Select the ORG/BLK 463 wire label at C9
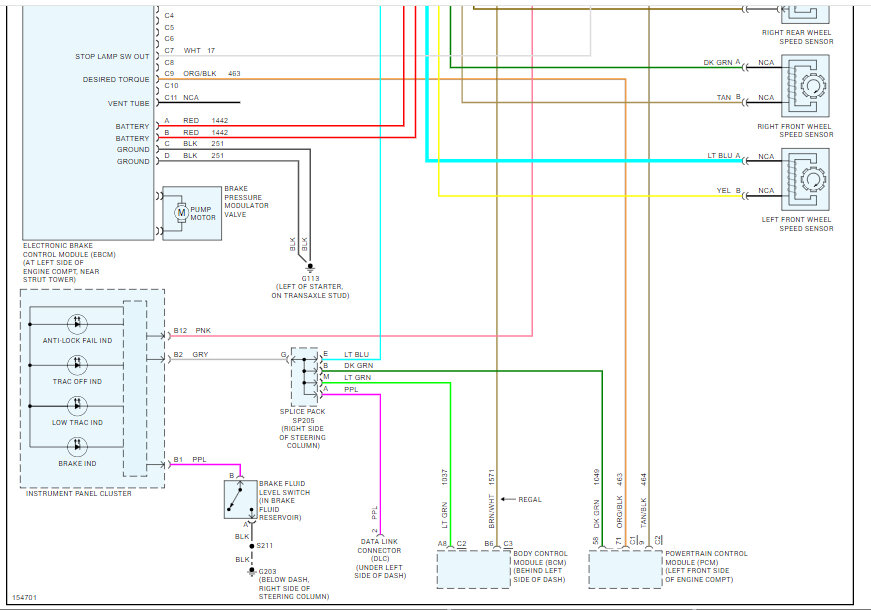 click(x=212, y=74)
